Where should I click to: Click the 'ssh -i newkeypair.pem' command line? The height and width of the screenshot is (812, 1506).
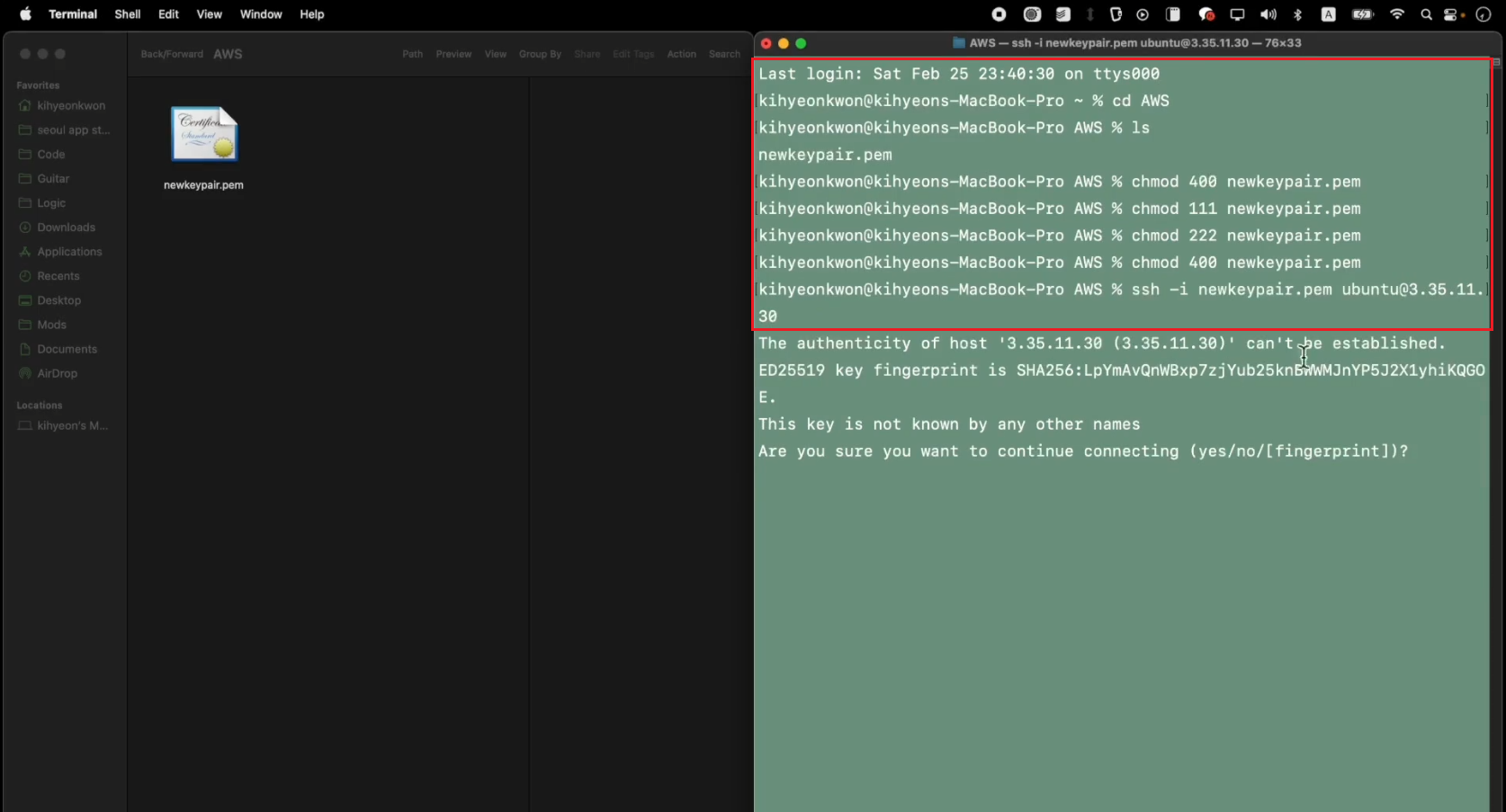pyautogui.click(x=1121, y=303)
